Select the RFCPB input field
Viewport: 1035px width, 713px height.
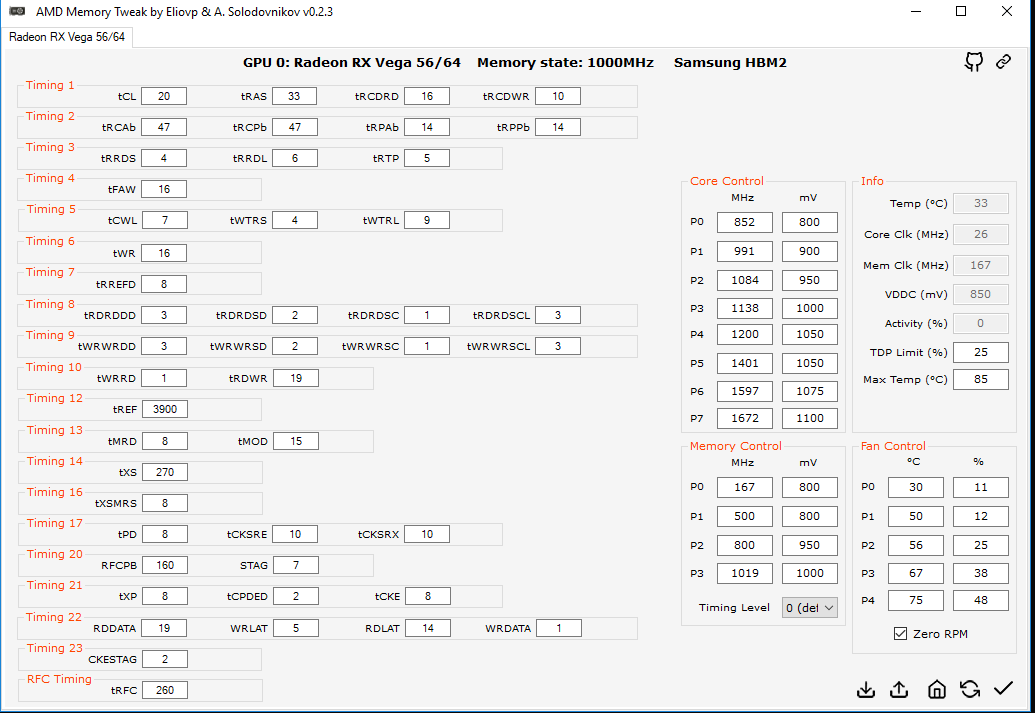tap(164, 565)
